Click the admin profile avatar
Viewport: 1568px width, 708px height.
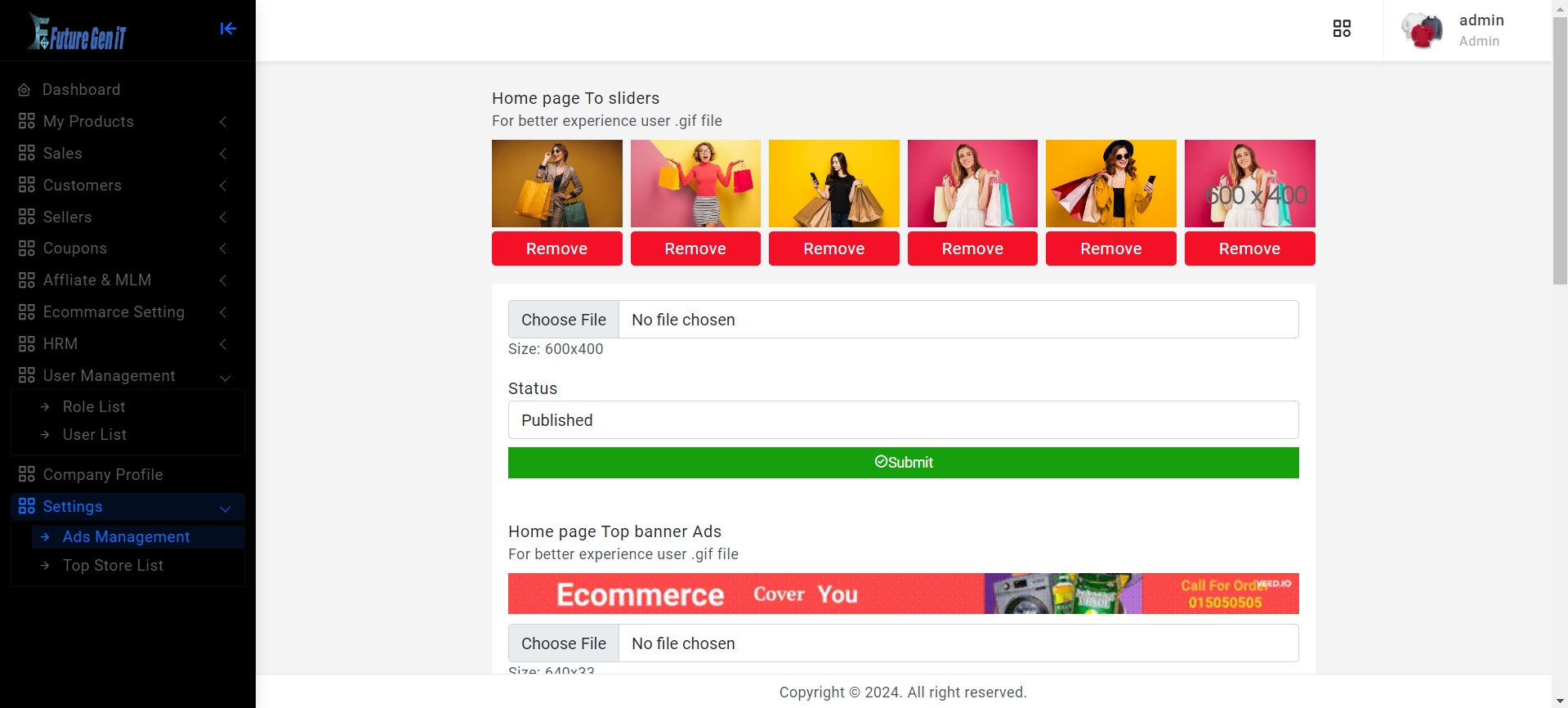1422,30
